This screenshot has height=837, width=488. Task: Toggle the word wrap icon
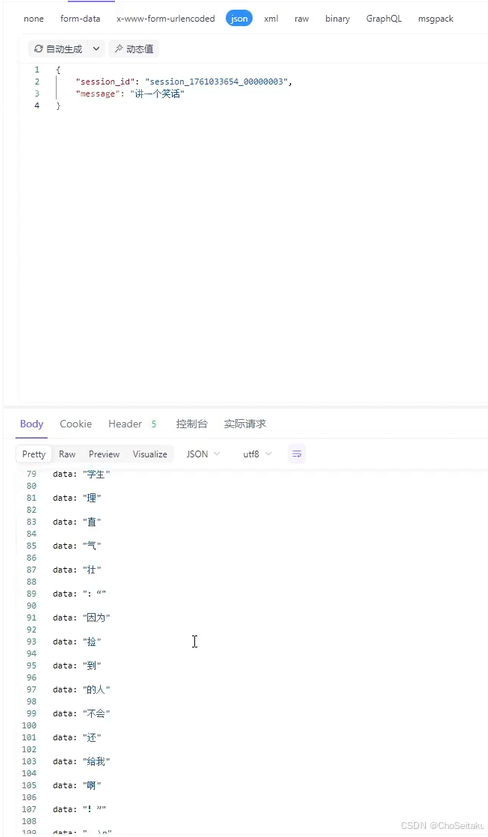[297, 454]
